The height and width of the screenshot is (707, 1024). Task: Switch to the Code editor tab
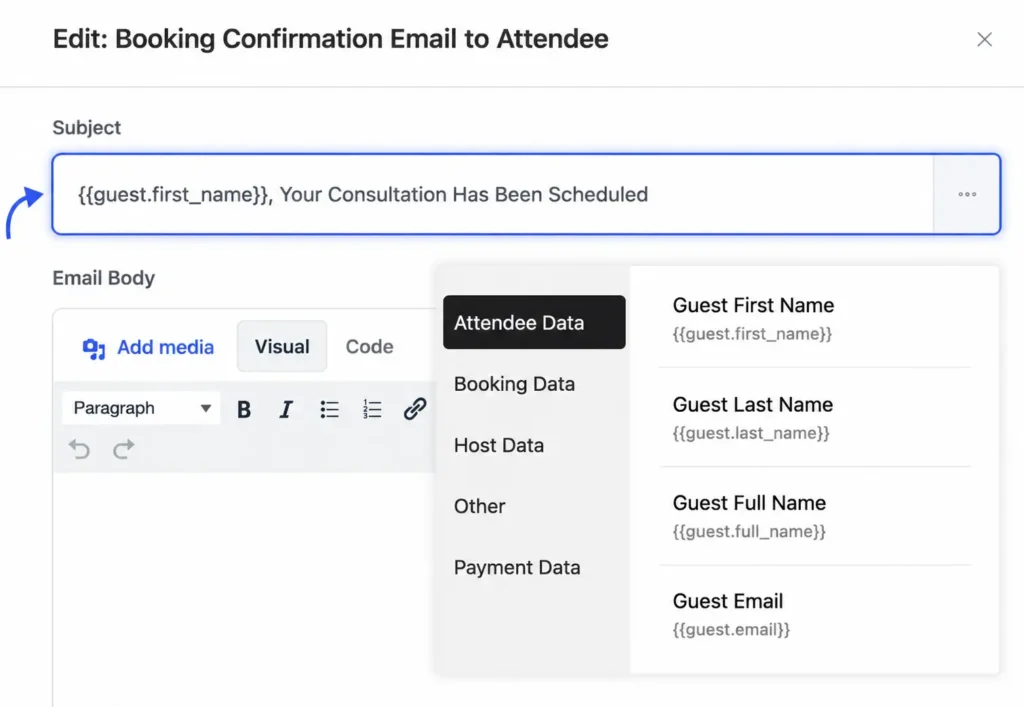(x=370, y=347)
